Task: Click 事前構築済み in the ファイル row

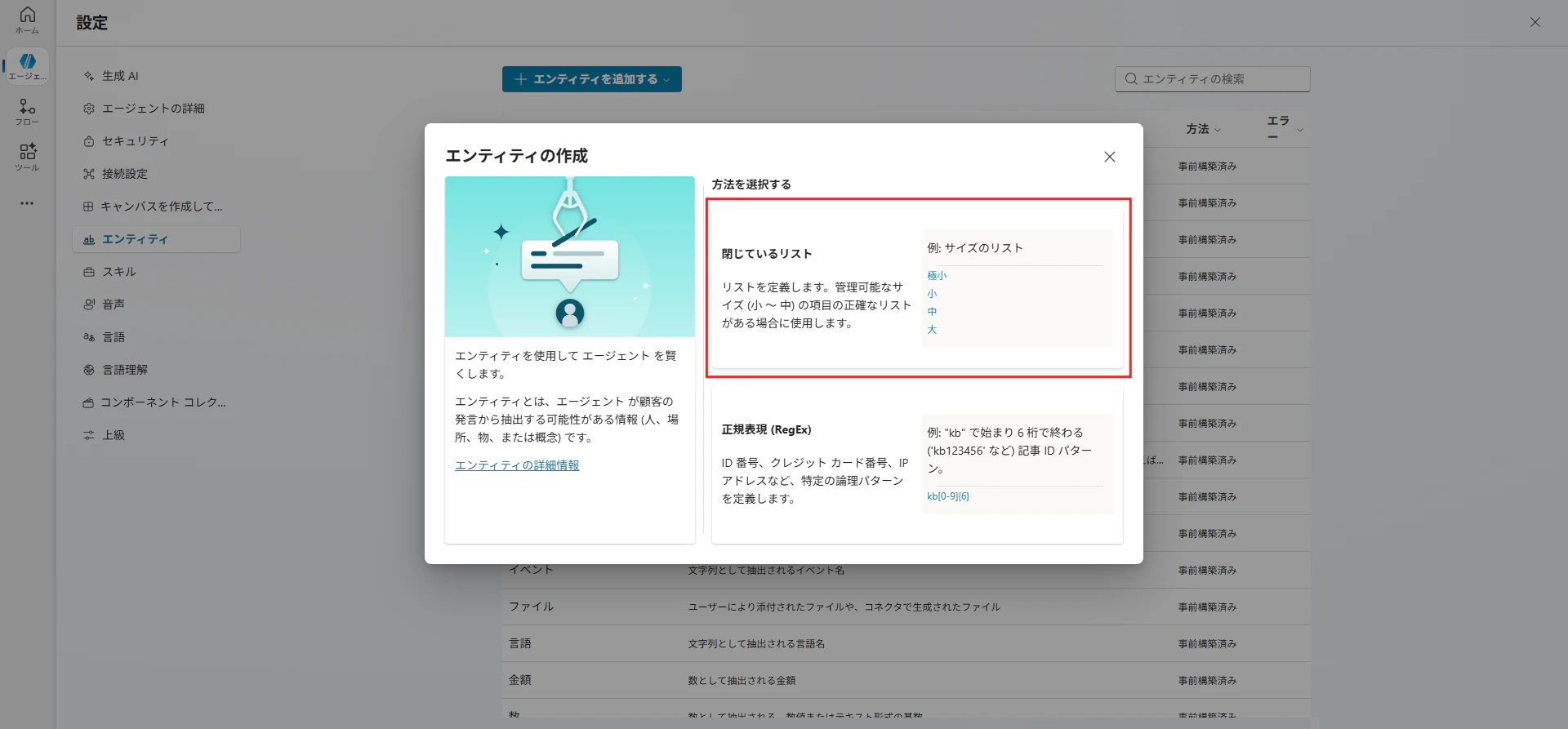Action: tap(1207, 607)
